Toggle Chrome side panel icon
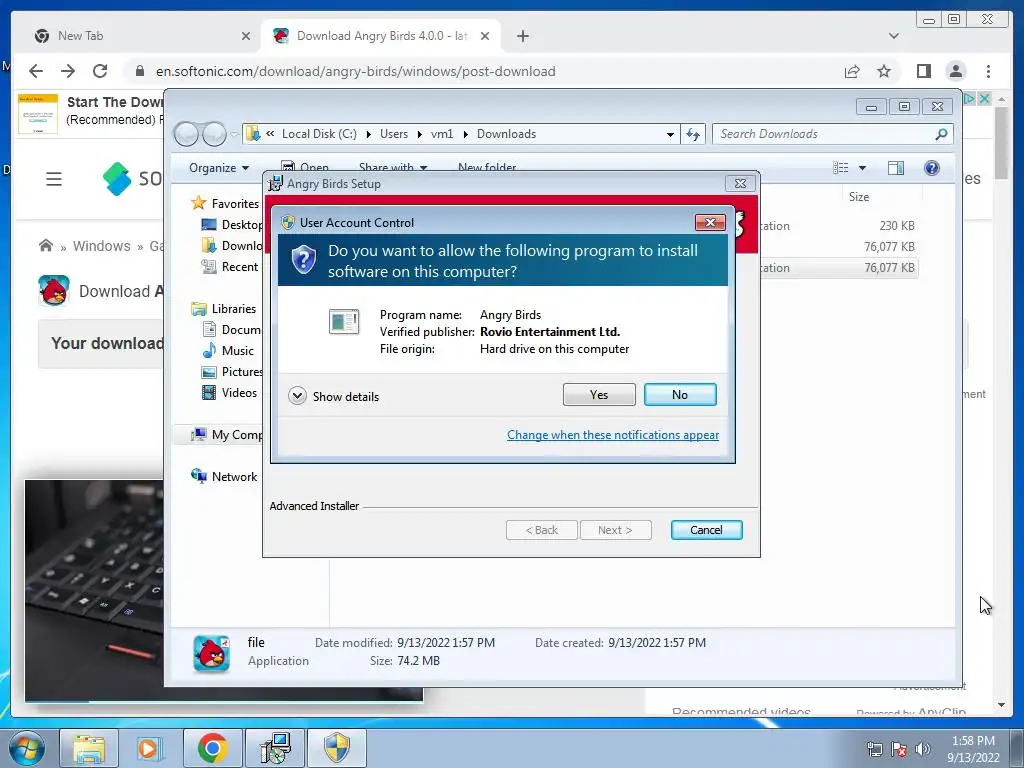Screen dimensions: 1024x768 [x=923, y=71]
